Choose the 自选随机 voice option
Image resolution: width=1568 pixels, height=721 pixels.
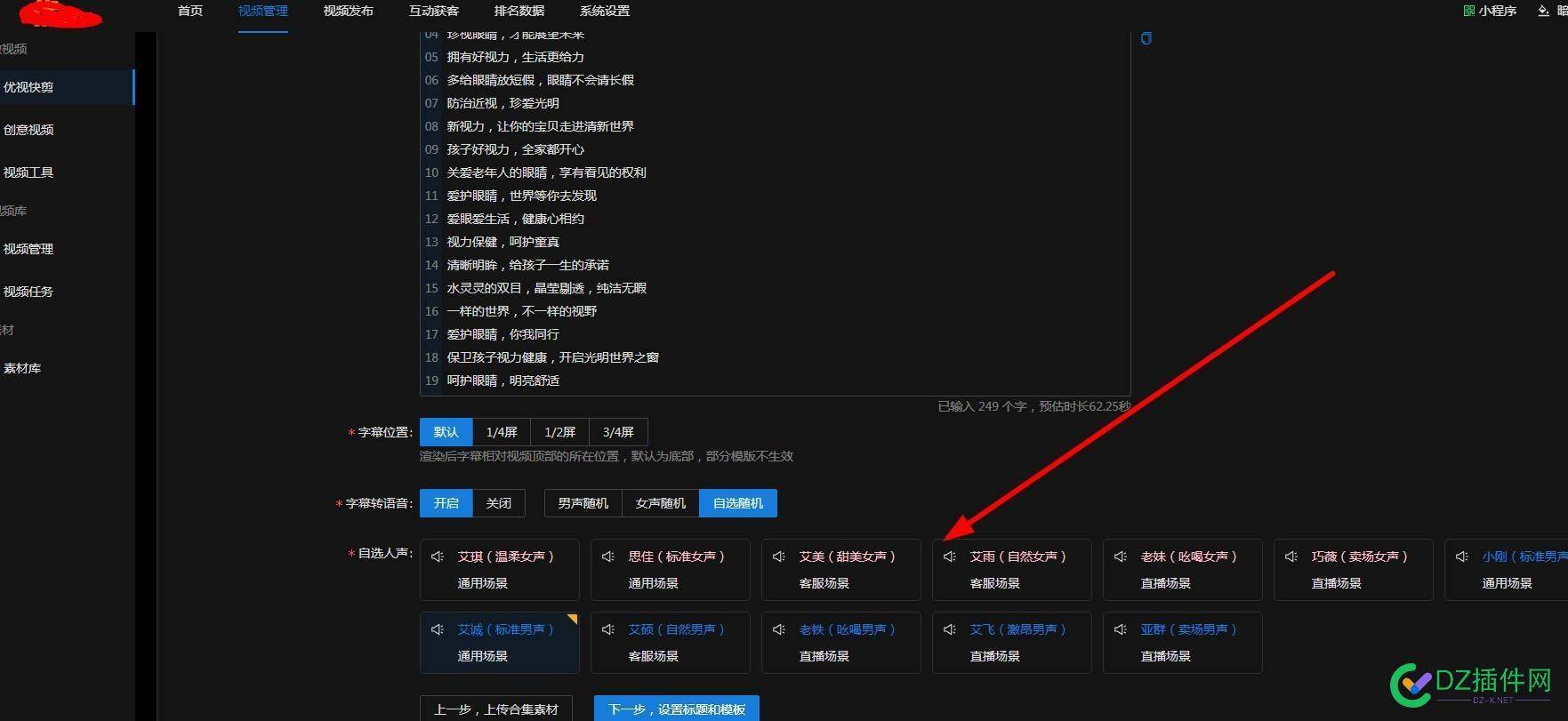click(738, 503)
